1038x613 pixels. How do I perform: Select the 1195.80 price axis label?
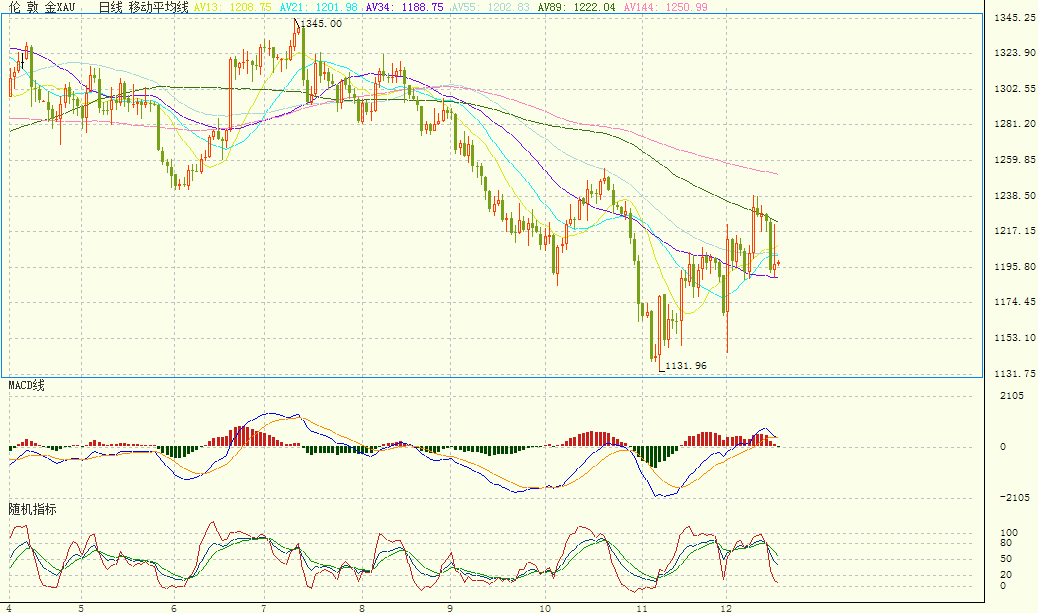(x=1015, y=267)
